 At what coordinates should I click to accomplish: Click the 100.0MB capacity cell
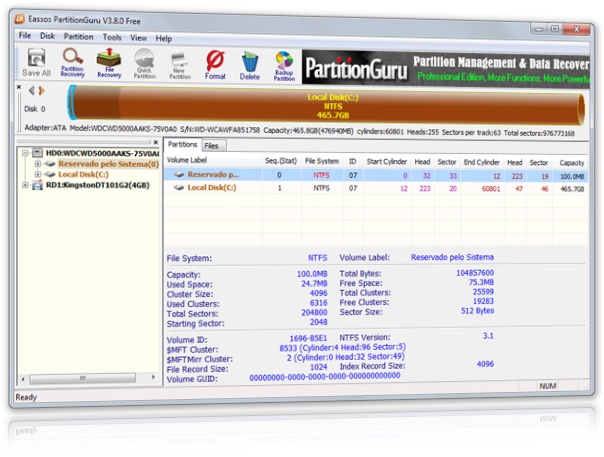(x=572, y=177)
